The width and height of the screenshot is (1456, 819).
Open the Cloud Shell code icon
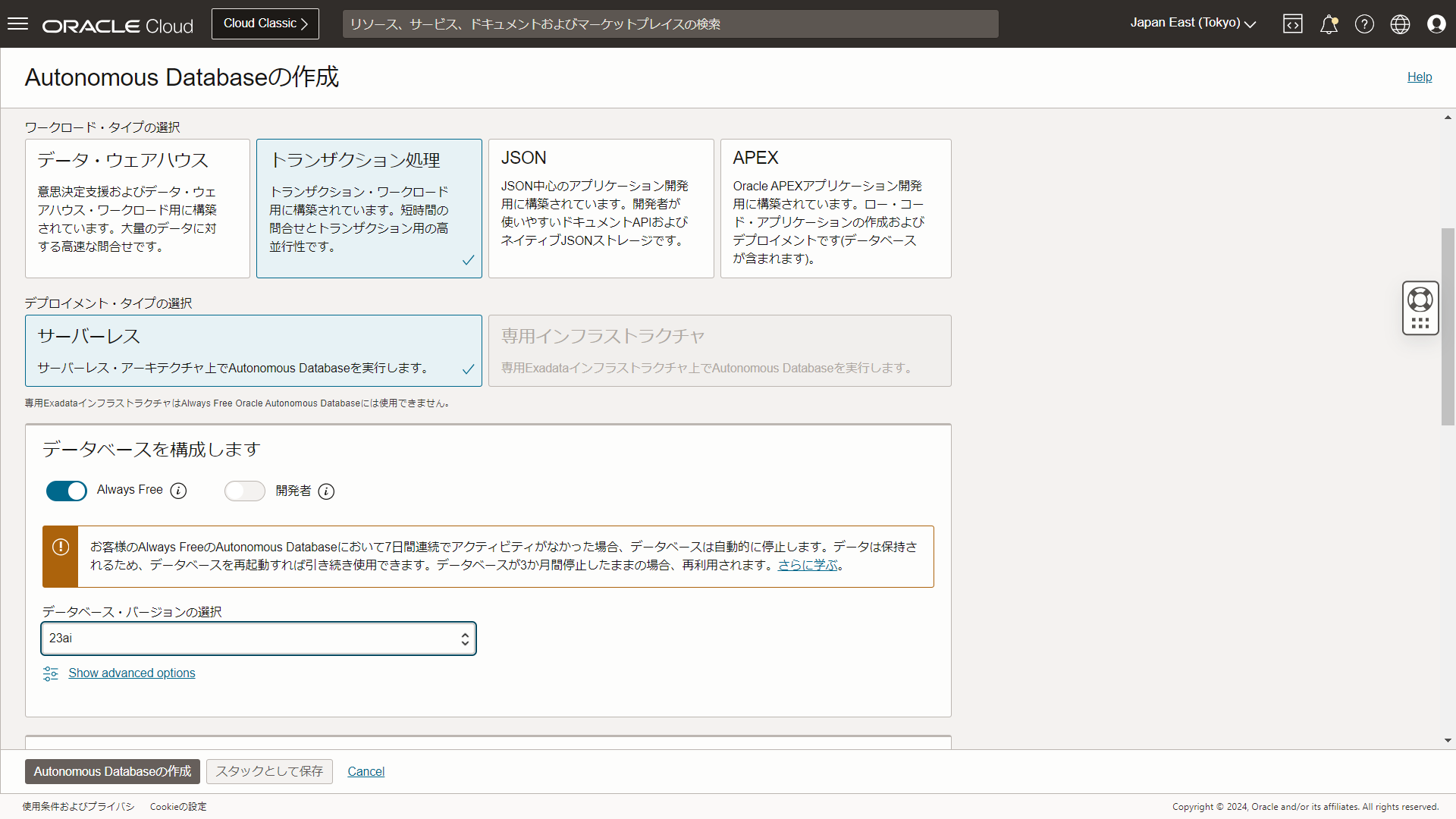[x=1292, y=24]
